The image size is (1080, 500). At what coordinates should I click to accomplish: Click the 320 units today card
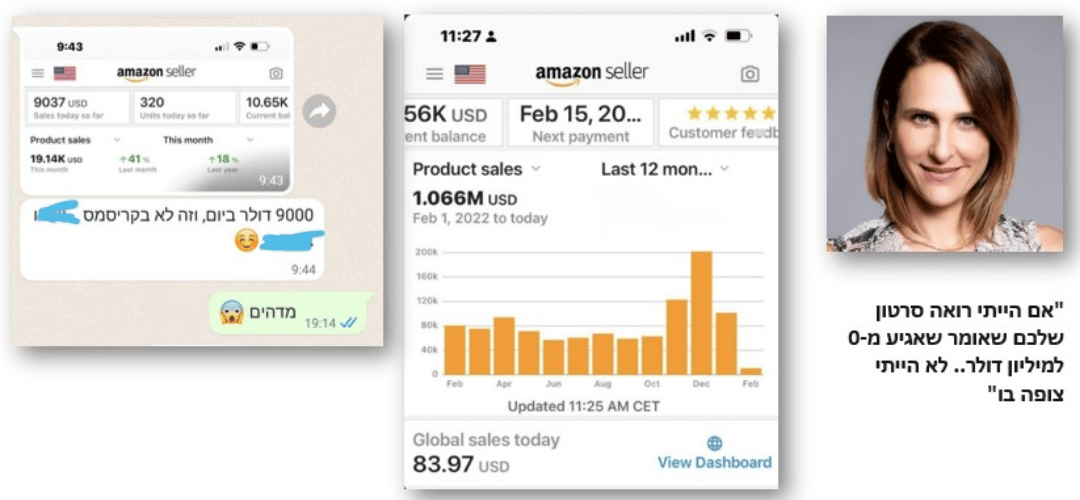coord(184,108)
